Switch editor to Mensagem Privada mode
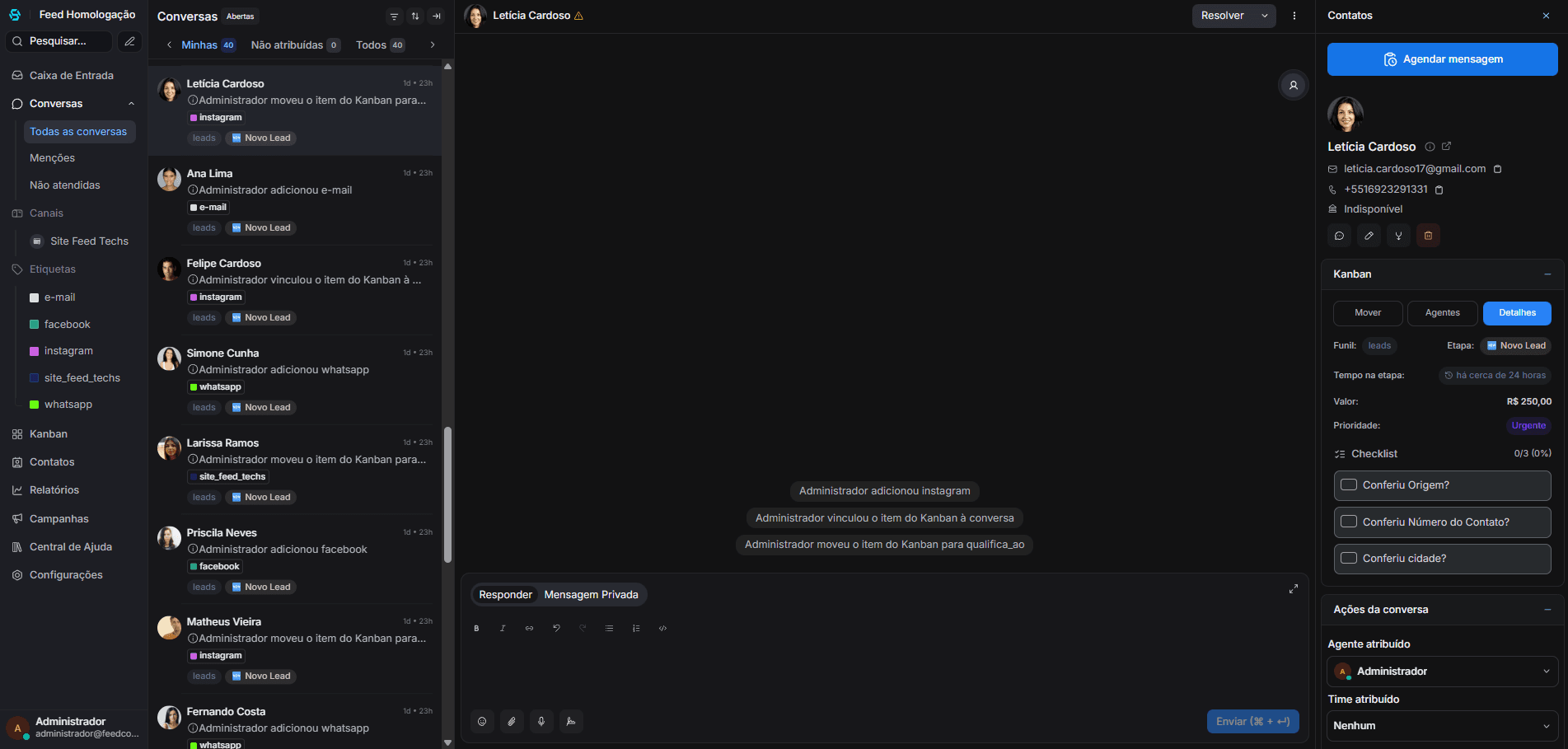This screenshot has width=1568, height=749. click(591, 595)
